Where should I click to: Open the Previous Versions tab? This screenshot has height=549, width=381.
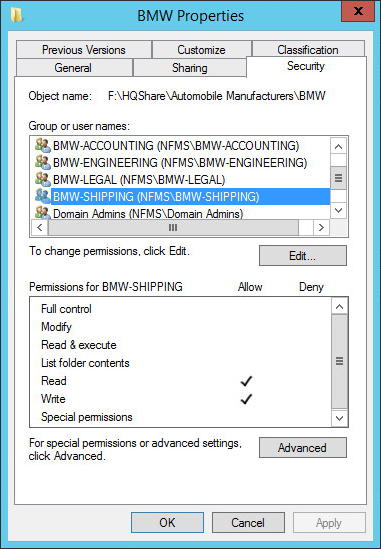tap(84, 50)
